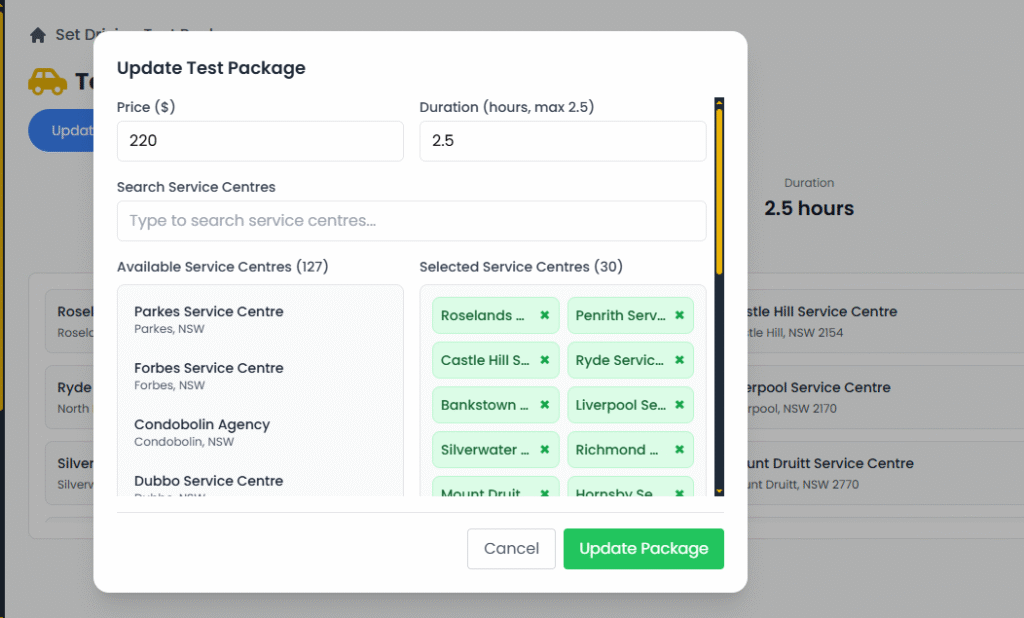Click the yellow car icon

point(47,81)
